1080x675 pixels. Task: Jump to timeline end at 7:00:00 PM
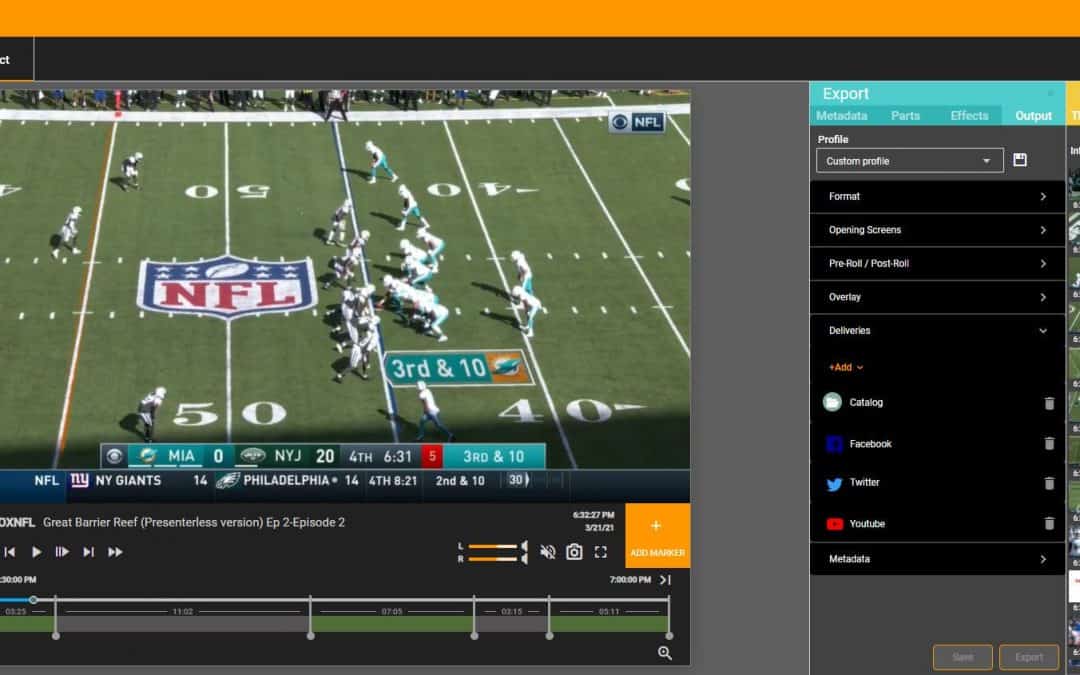tap(665, 580)
